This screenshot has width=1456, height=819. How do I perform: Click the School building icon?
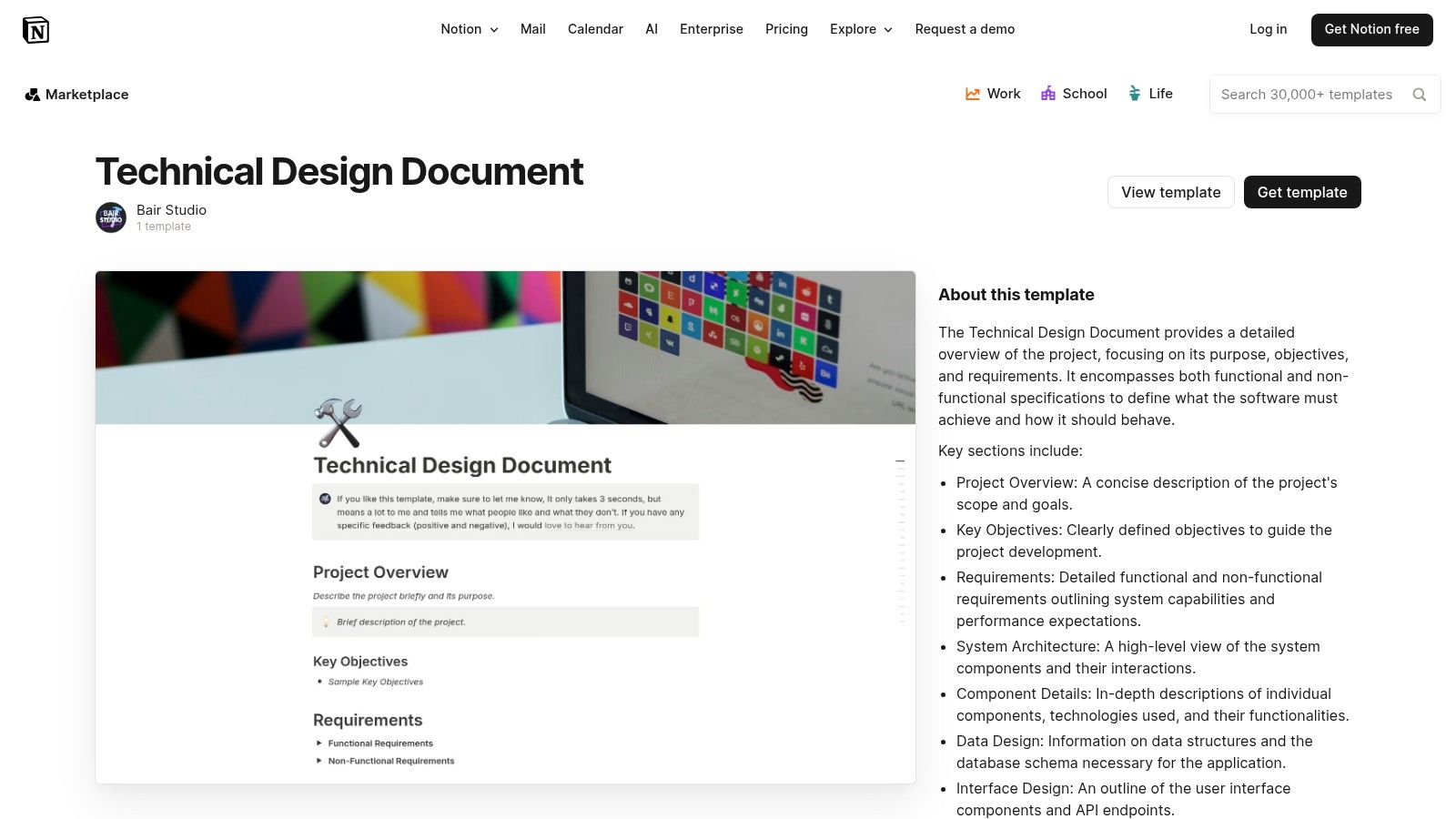coord(1048,94)
